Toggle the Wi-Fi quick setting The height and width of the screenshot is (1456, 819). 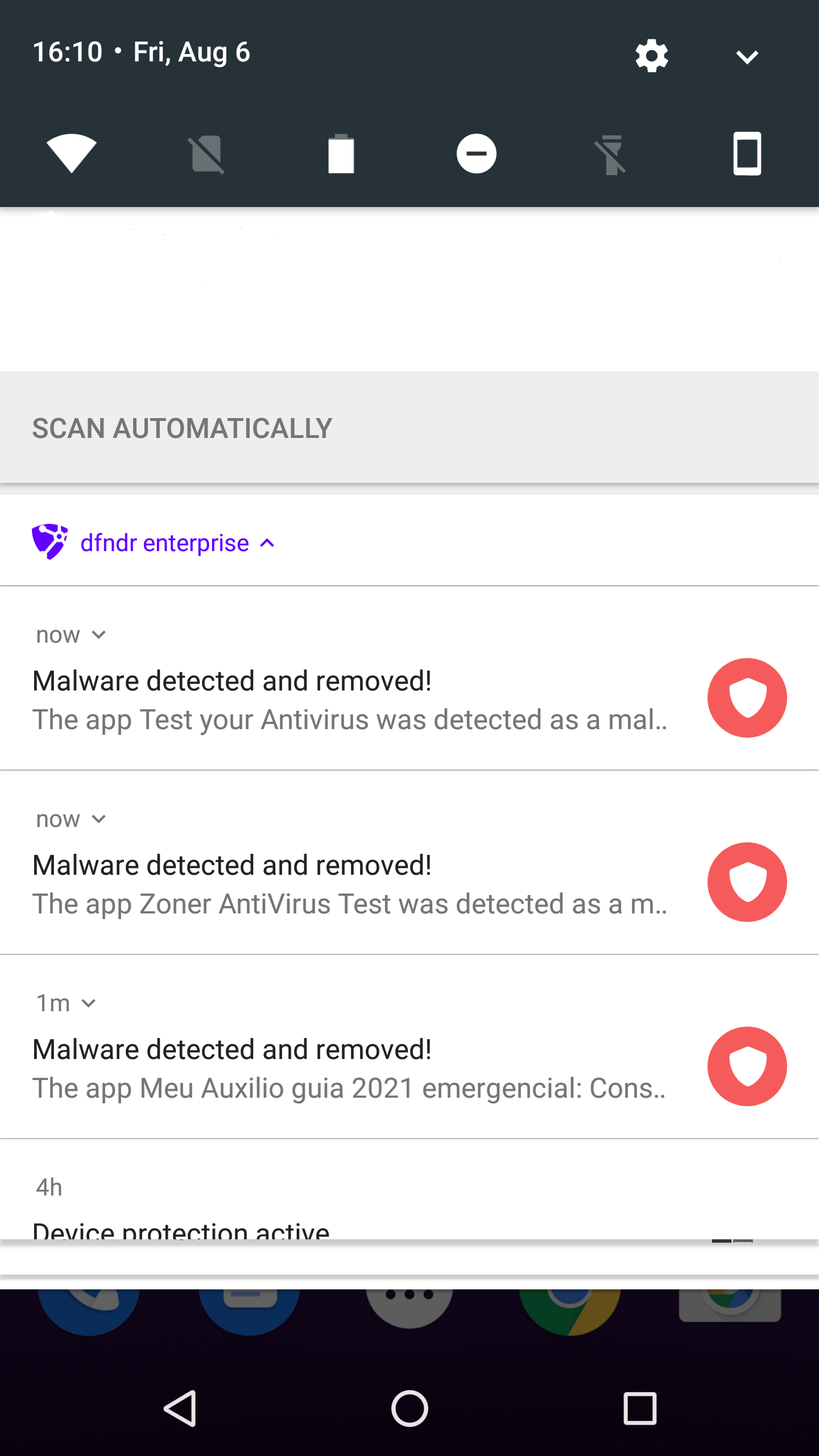[x=72, y=154]
